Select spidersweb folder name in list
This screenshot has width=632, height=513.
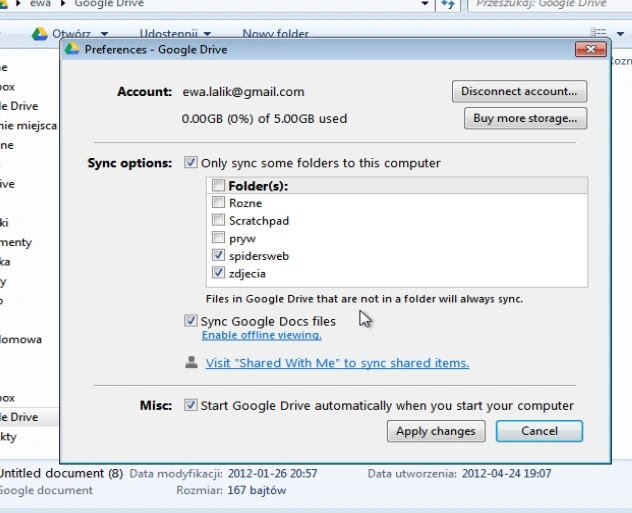point(259,256)
